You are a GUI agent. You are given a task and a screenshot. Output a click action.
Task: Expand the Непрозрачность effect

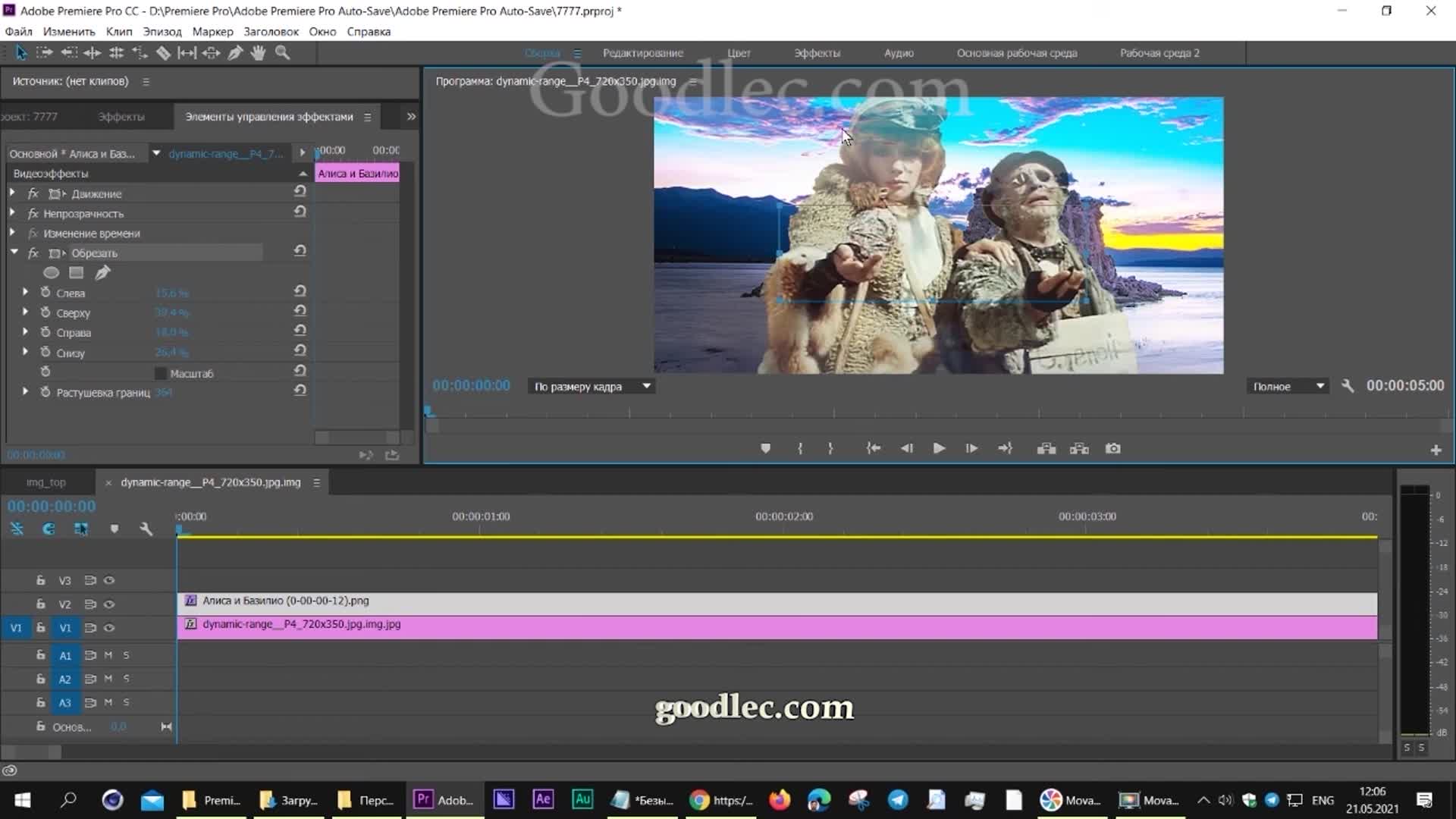coord(13,213)
